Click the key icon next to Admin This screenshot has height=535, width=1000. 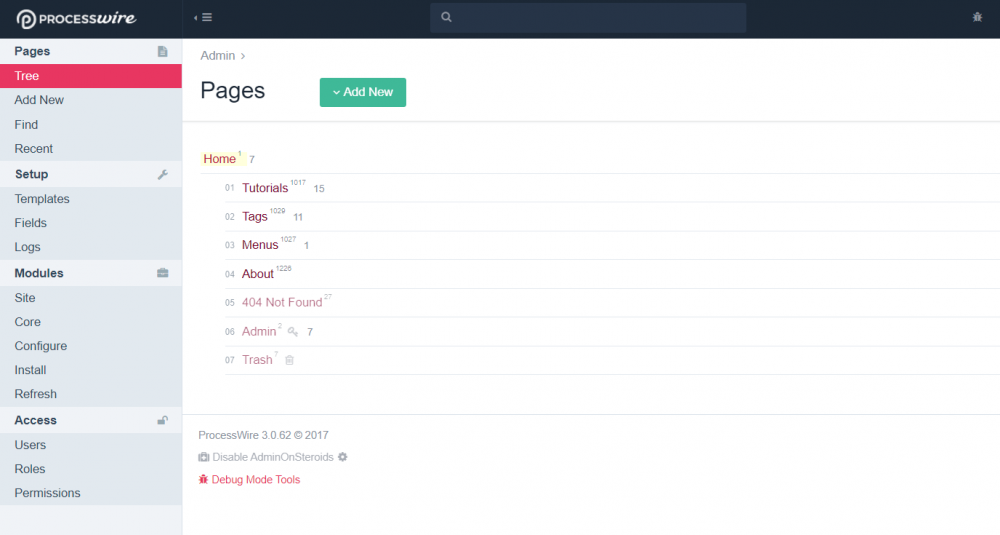point(293,331)
